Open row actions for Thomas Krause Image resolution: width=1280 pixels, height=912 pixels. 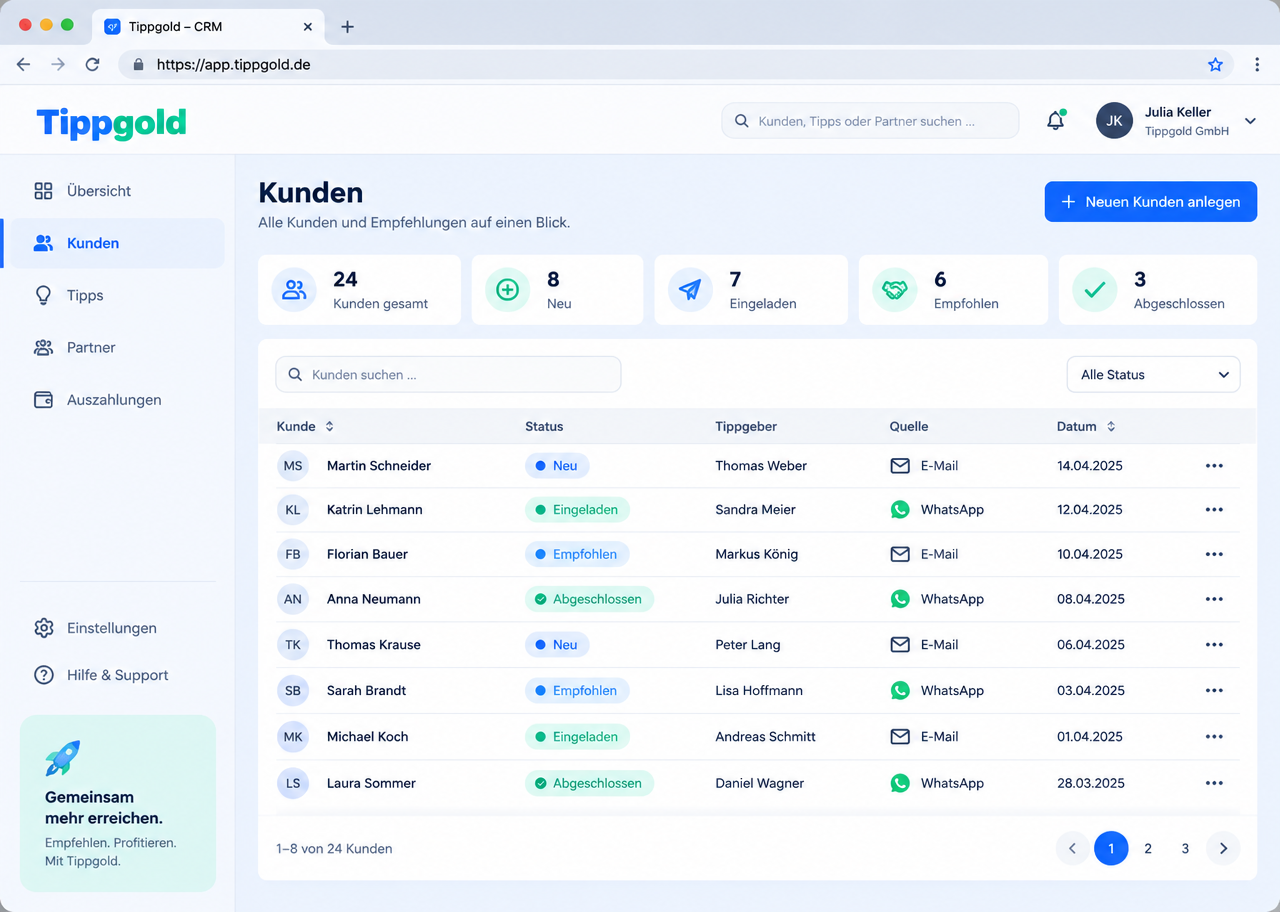coord(1214,645)
